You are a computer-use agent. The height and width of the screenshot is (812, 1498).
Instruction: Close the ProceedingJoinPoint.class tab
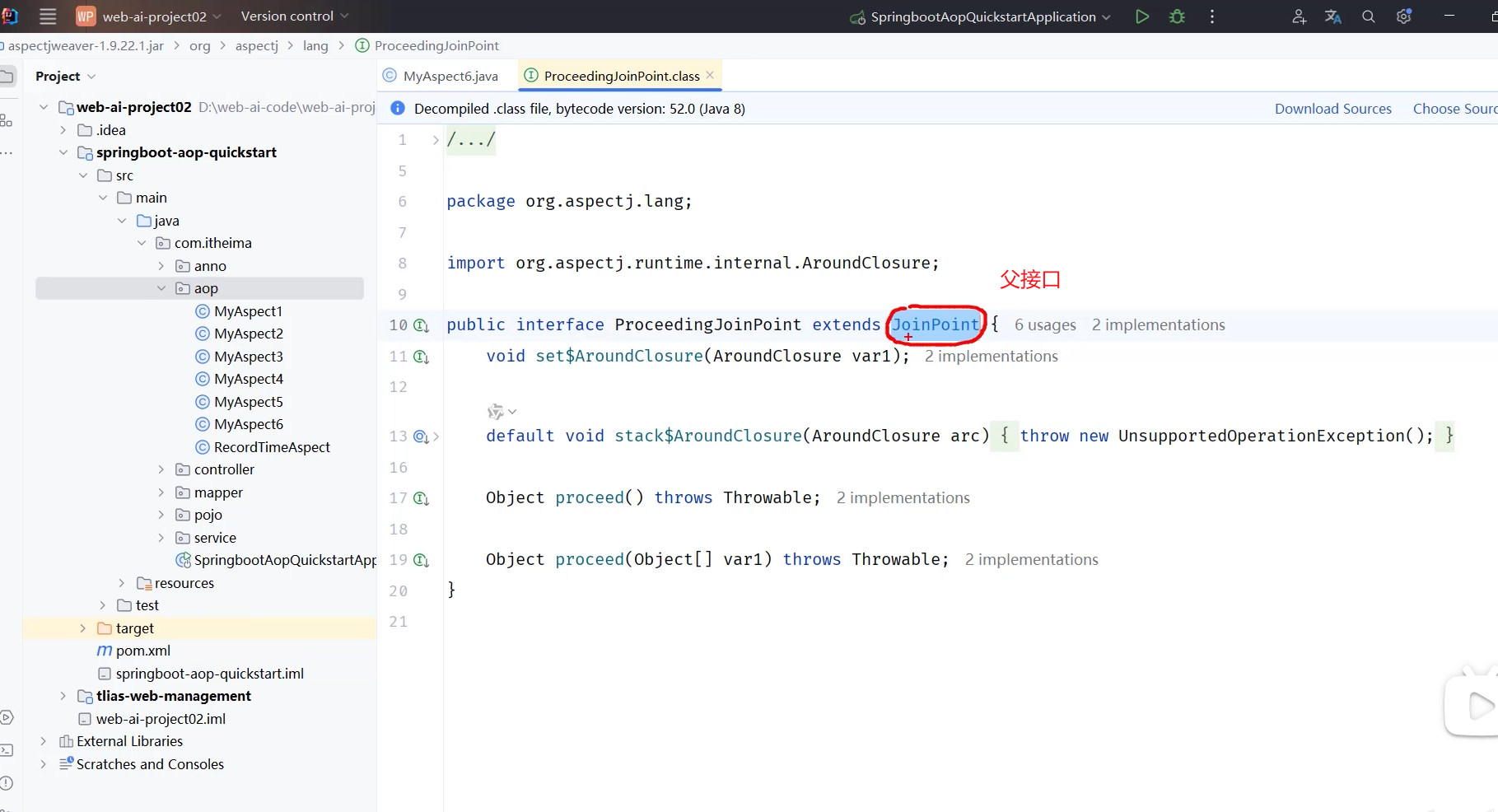[x=710, y=75]
